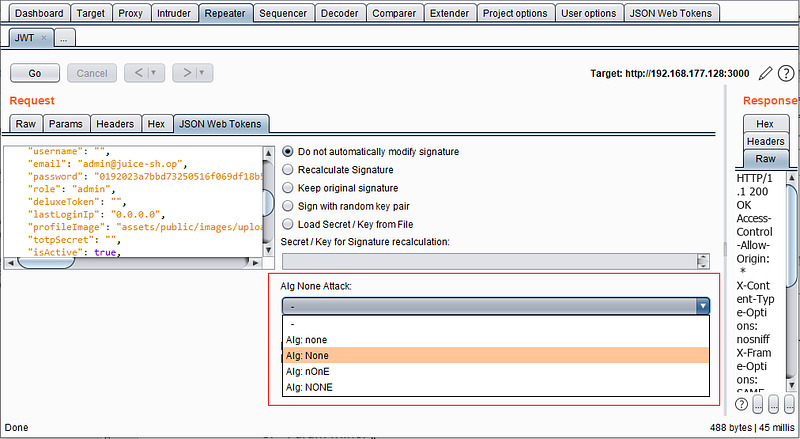
Task: Click the Secret / Key input field
Action: [x=490, y=261]
